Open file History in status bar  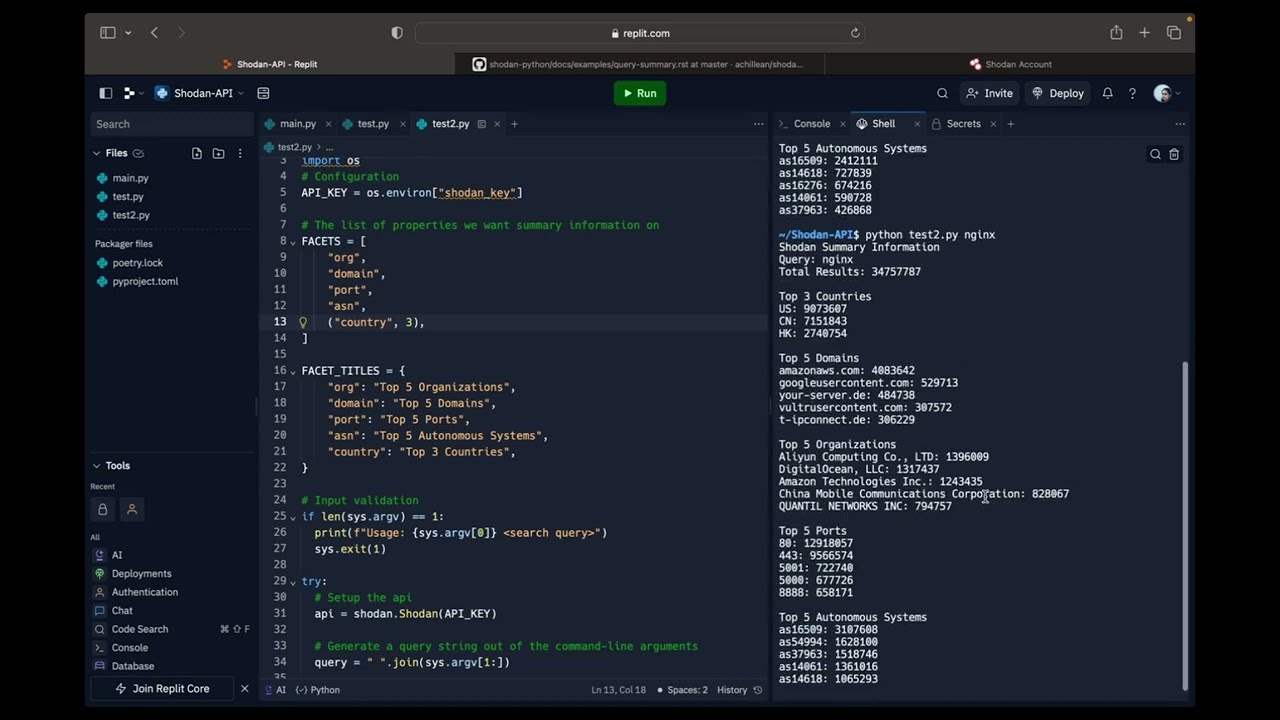pos(739,690)
